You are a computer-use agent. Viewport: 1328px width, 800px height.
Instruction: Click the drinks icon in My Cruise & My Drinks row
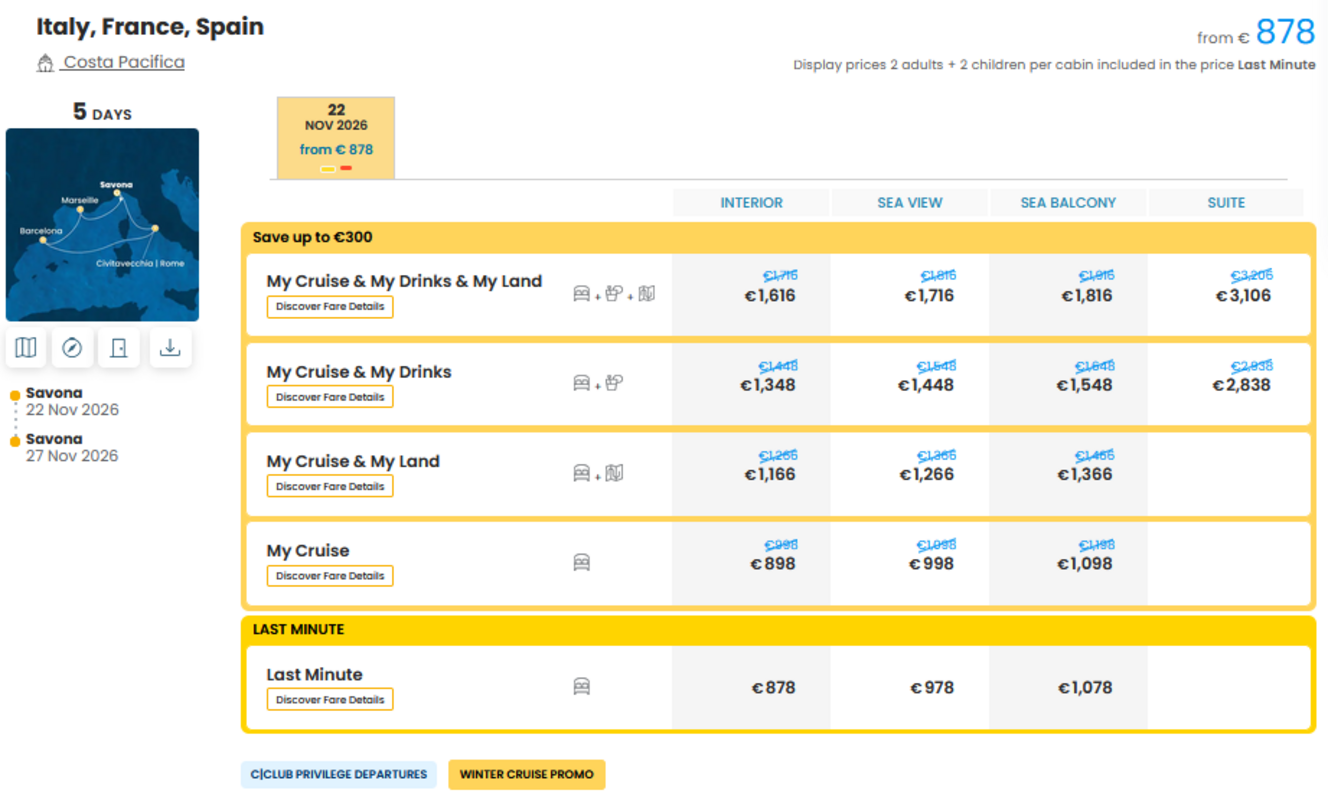(x=614, y=383)
